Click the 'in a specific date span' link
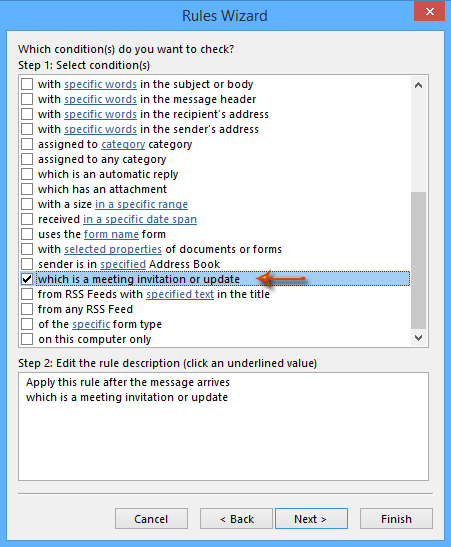The height and width of the screenshot is (547, 451). pos(140,219)
